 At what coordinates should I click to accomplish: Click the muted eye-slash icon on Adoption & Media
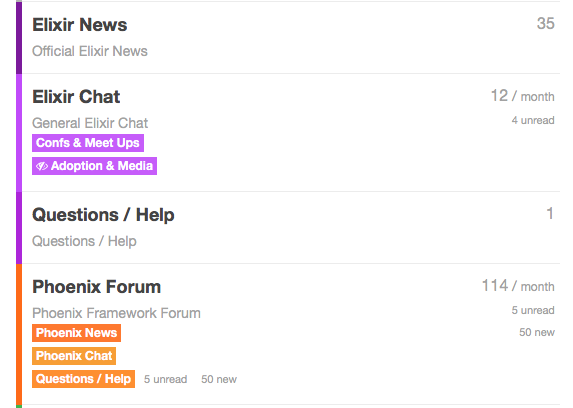pyautogui.click(x=42, y=166)
